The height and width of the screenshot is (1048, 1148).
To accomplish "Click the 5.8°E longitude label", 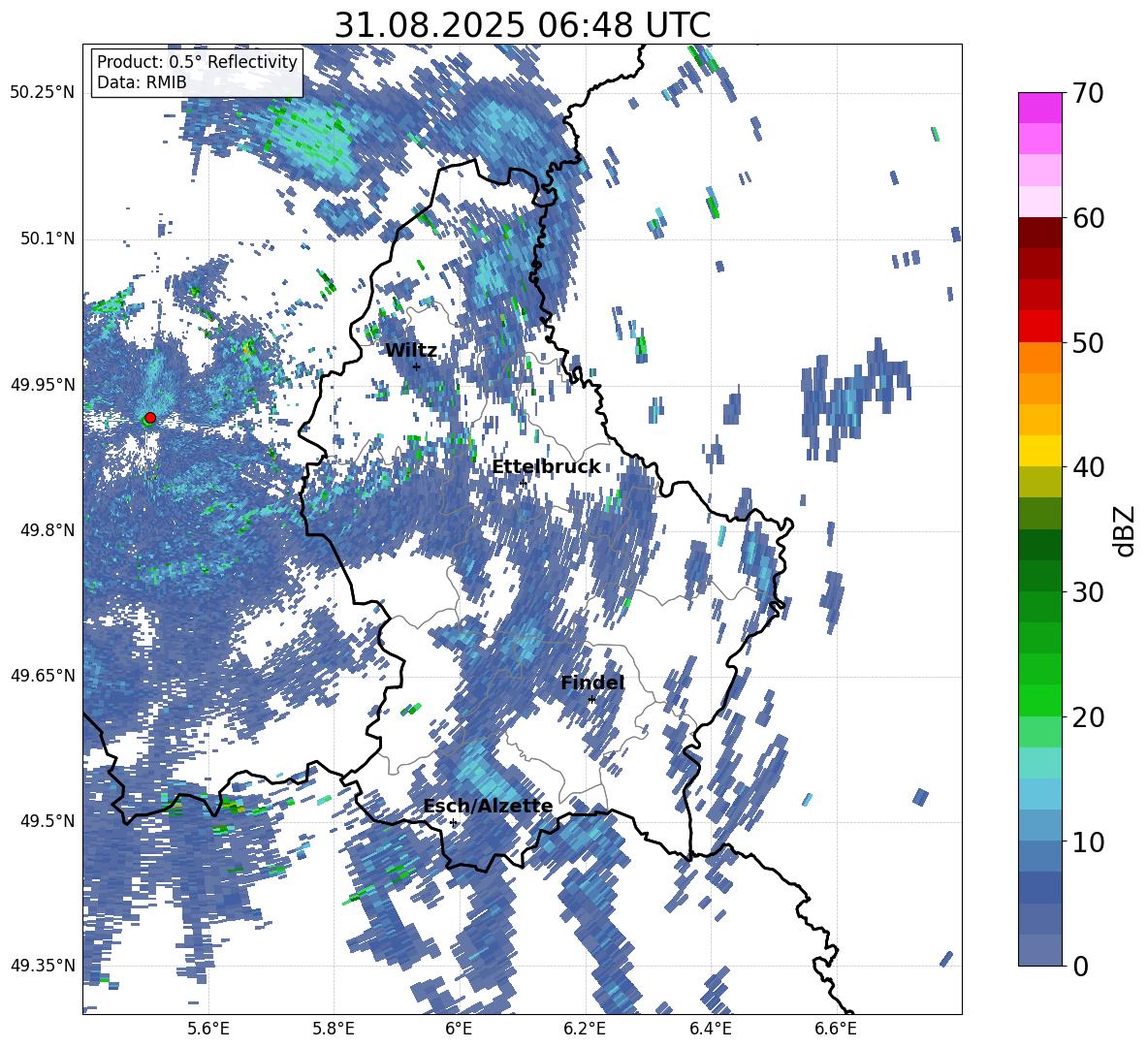I will 334,1029.
